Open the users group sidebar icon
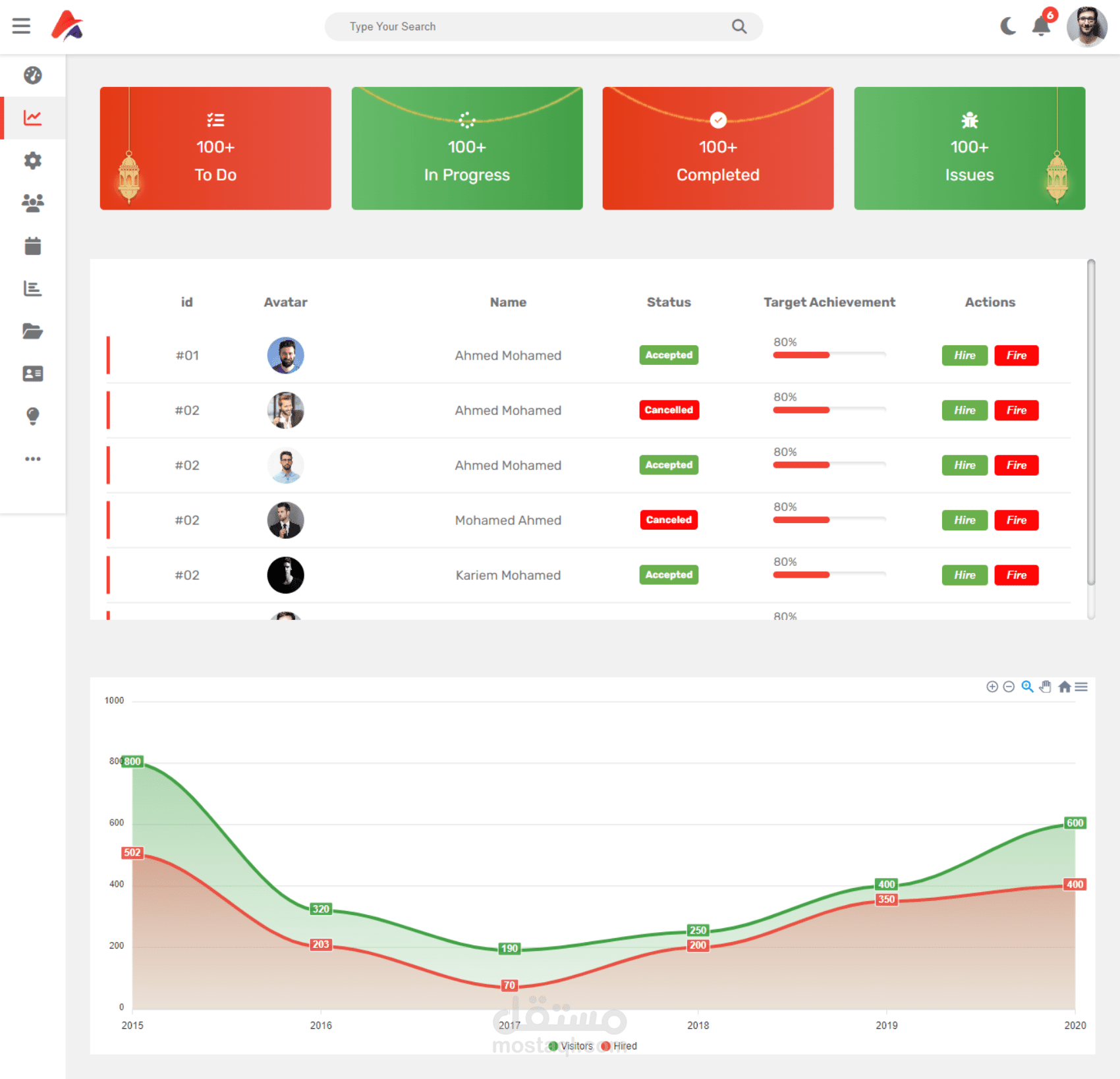The image size is (1120, 1079). point(33,203)
